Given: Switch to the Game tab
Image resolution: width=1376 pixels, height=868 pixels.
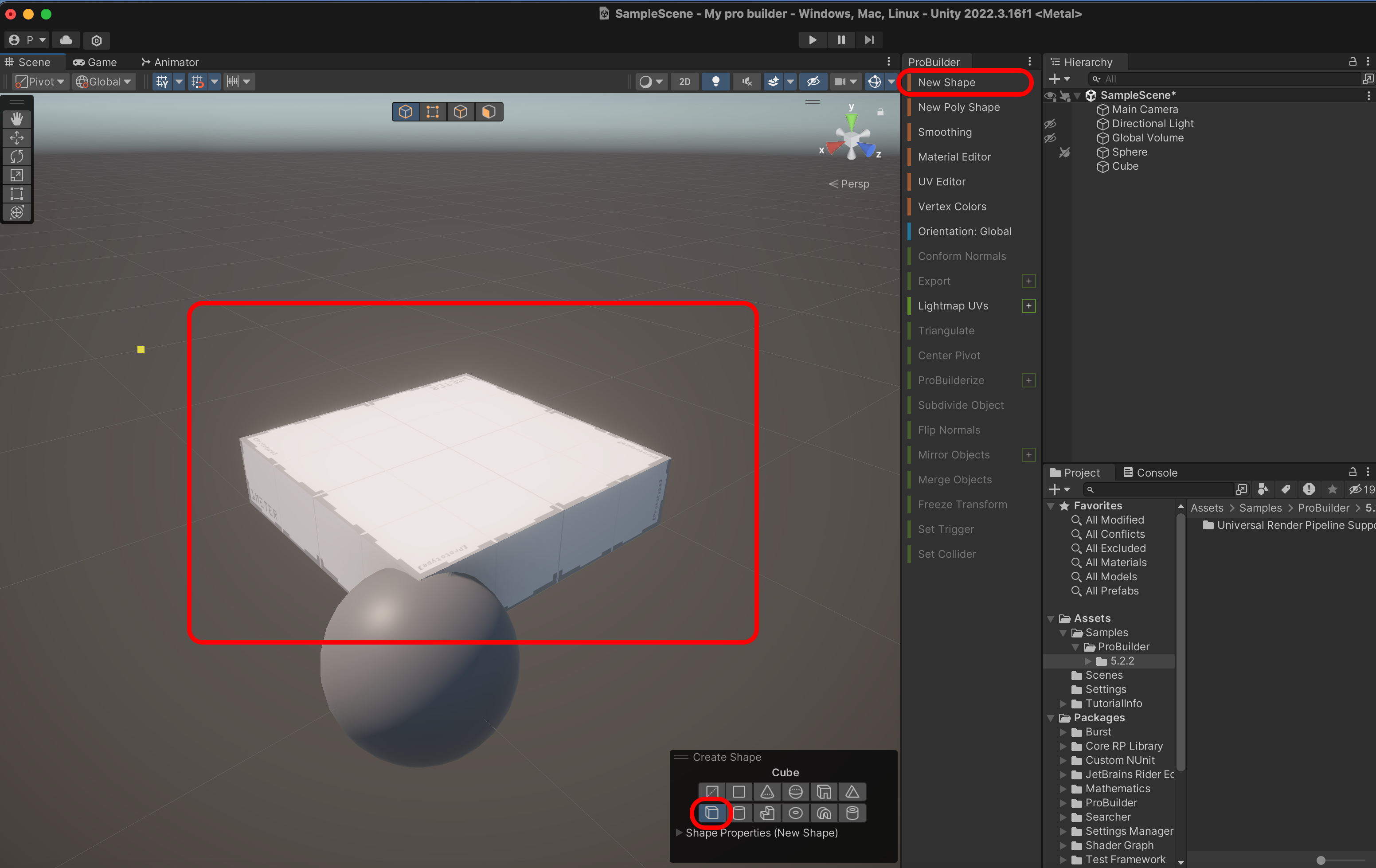Looking at the screenshot, I should pyautogui.click(x=95, y=63).
